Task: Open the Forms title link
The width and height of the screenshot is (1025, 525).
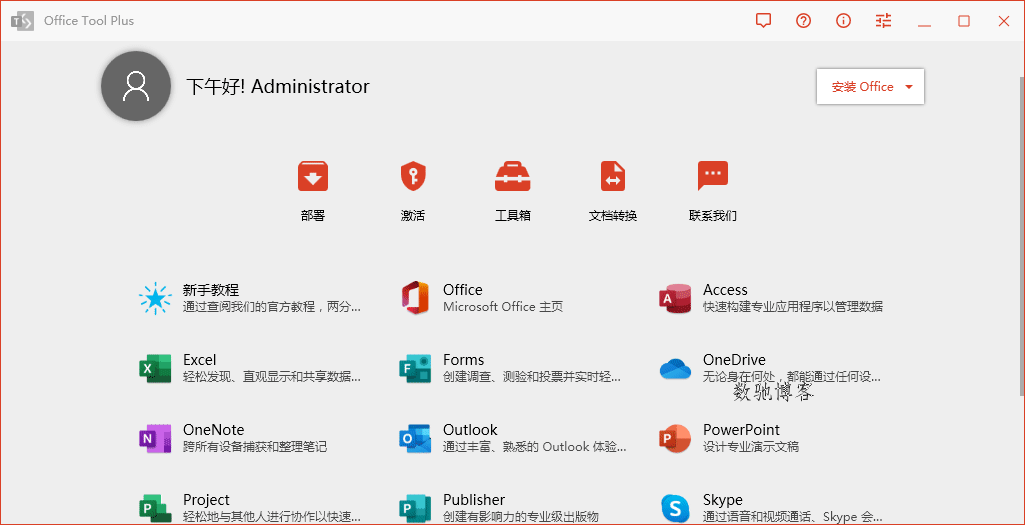Action: pos(463,360)
